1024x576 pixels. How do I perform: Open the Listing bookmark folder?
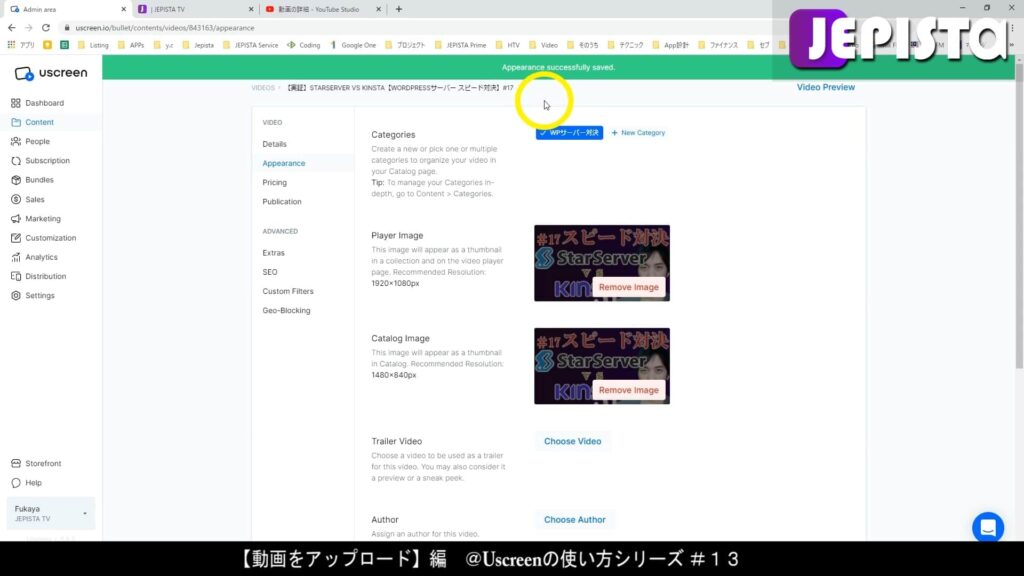pyautogui.click(x=93, y=45)
